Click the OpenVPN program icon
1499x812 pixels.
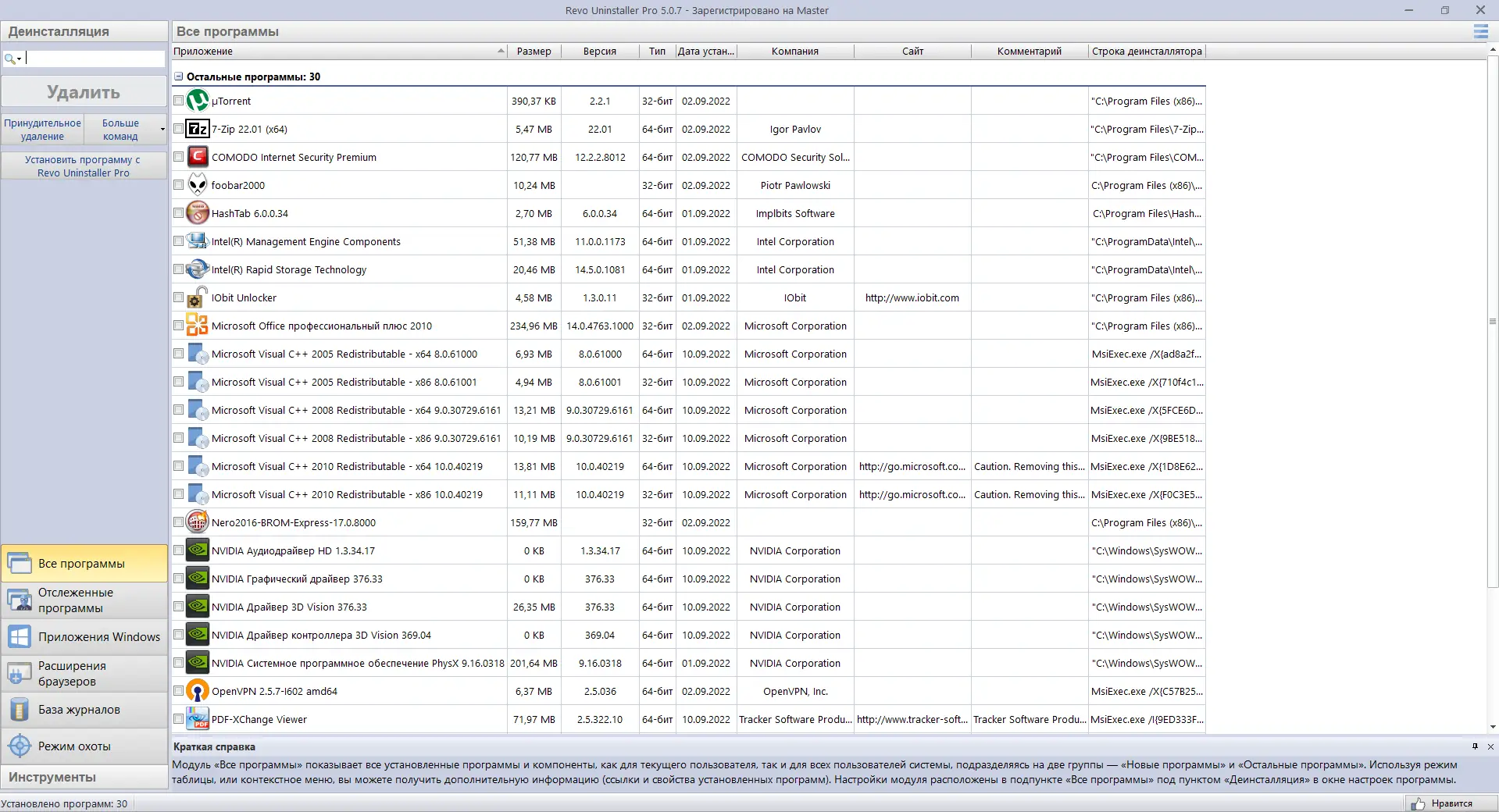pyautogui.click(x=198, y=691)
